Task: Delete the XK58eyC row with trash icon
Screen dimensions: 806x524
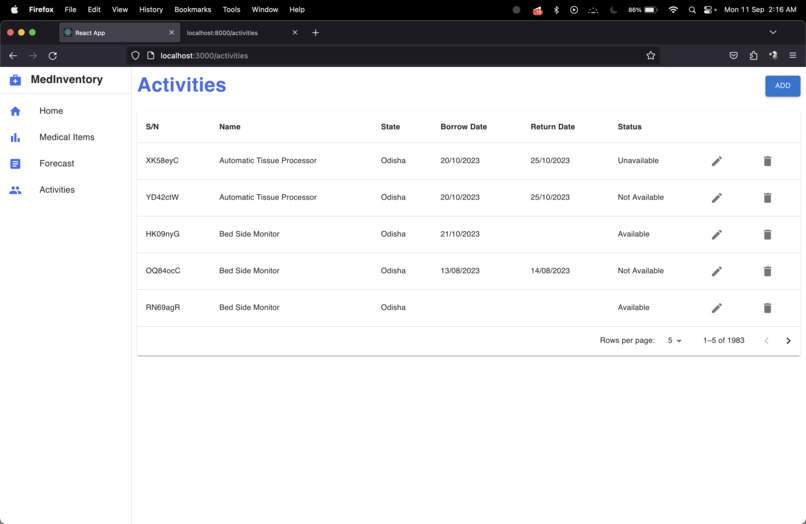Action: (x=767, y=161)
